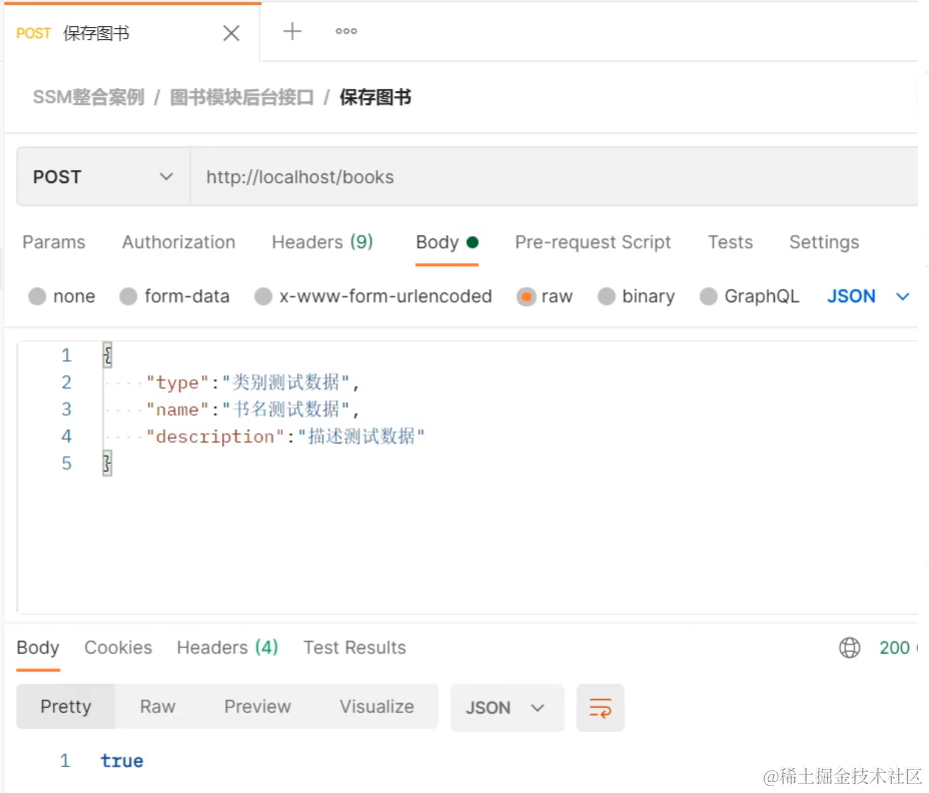Open a new request tab with plus icon
The width and height of the screenshot is (929, 793).
292,31
